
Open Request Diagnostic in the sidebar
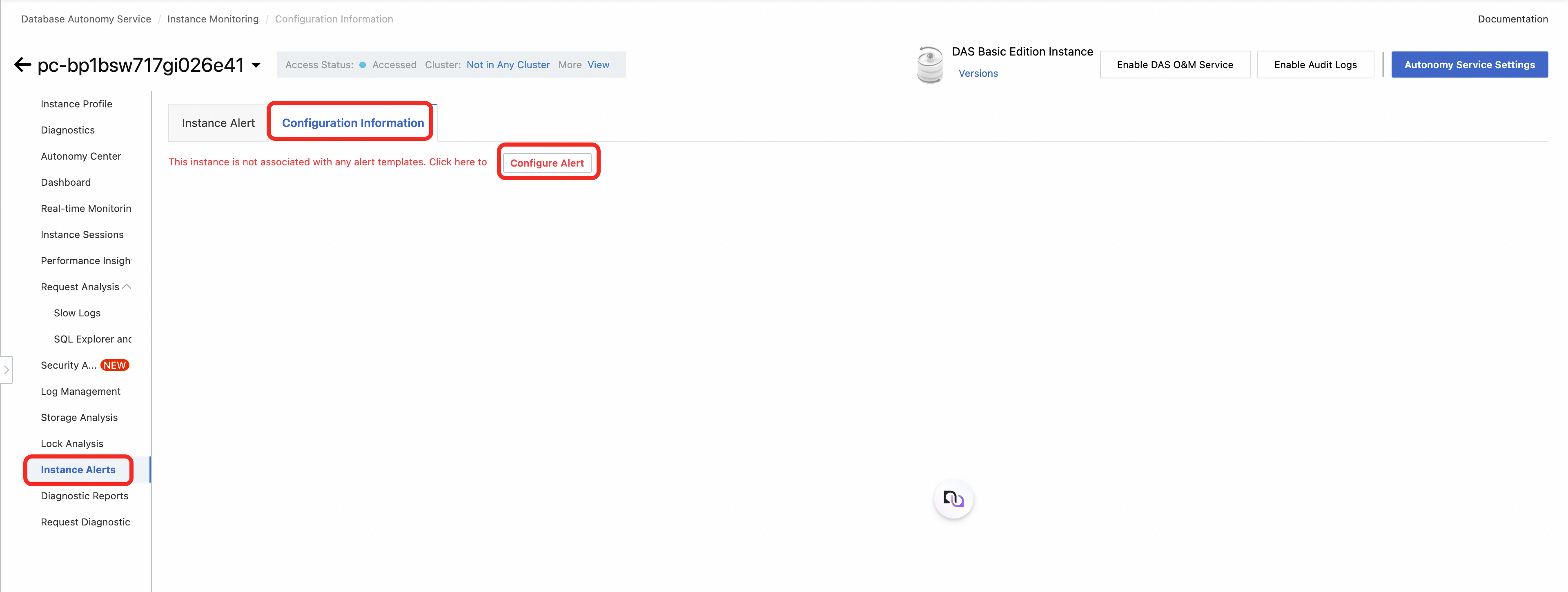85,522
